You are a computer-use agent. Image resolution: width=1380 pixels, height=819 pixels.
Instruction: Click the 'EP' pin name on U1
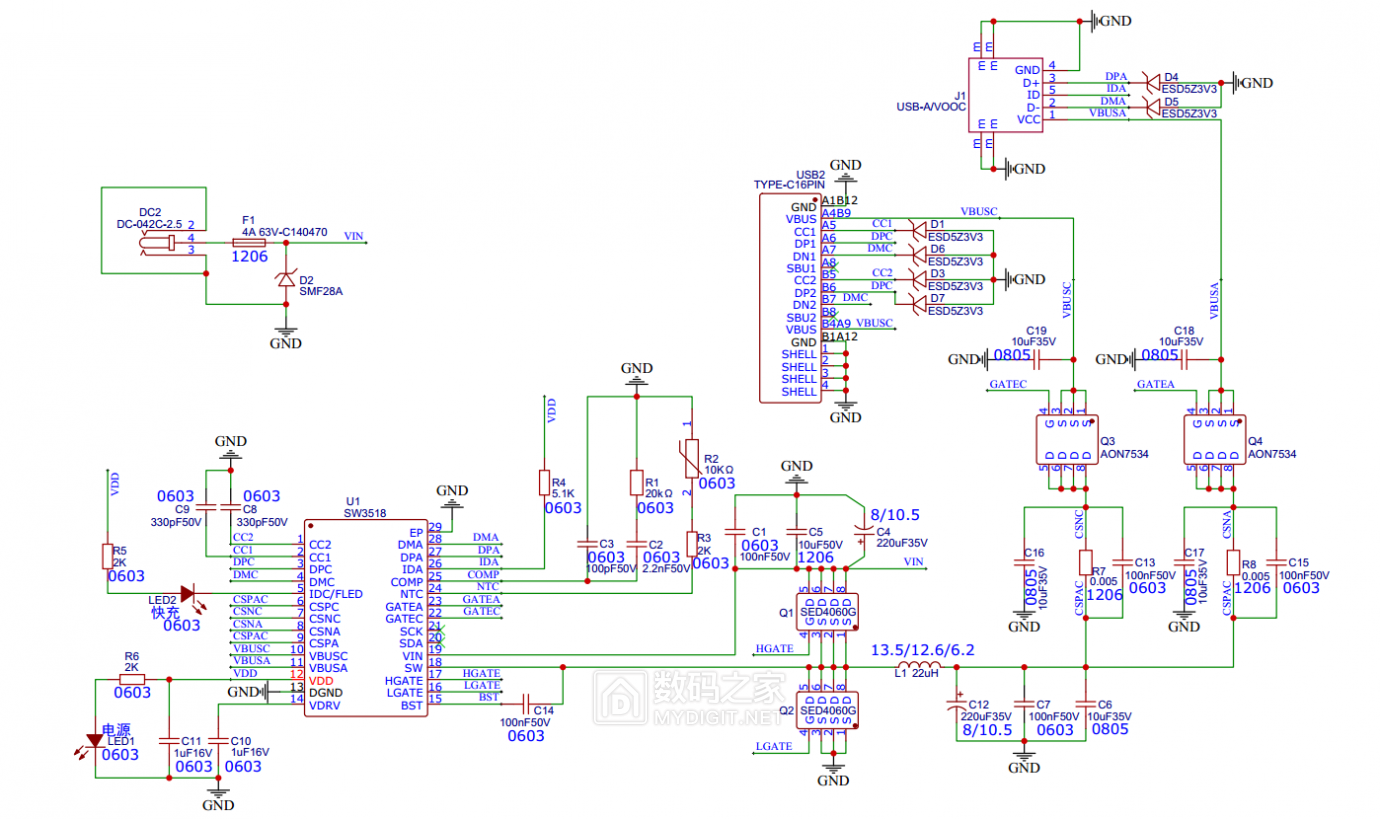coord(416,532)
